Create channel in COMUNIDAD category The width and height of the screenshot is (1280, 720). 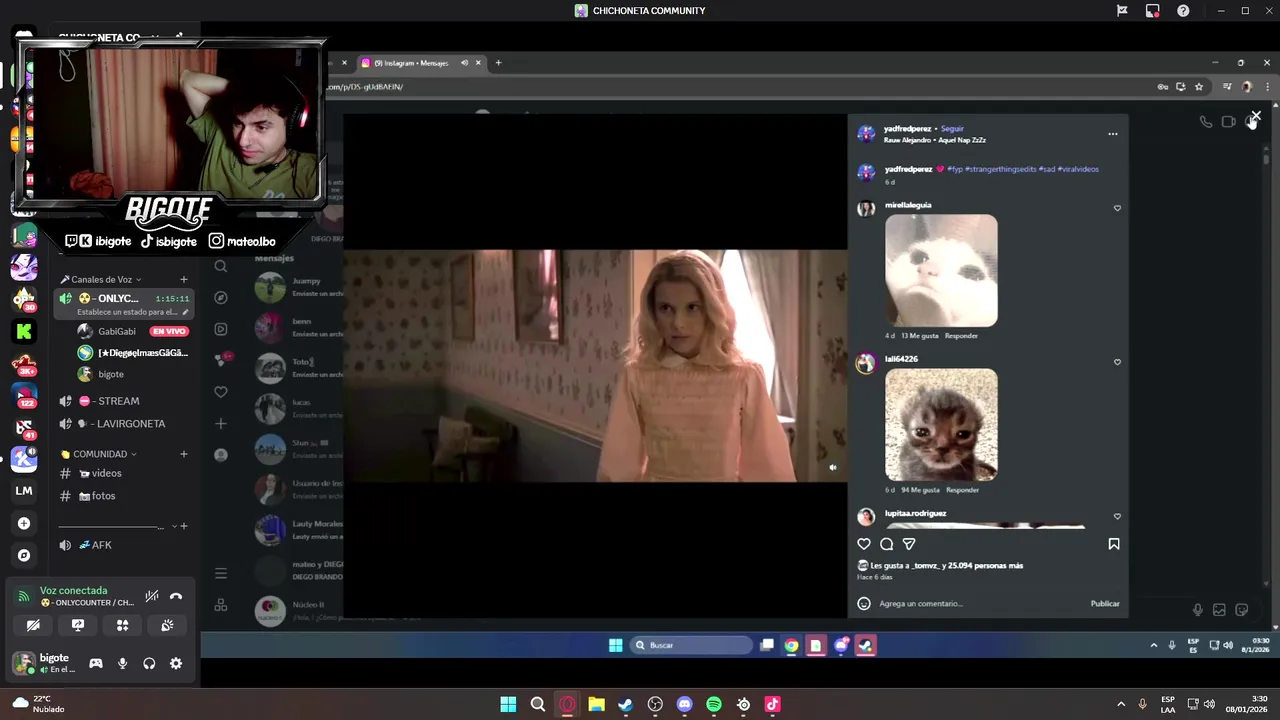(183, 454)
